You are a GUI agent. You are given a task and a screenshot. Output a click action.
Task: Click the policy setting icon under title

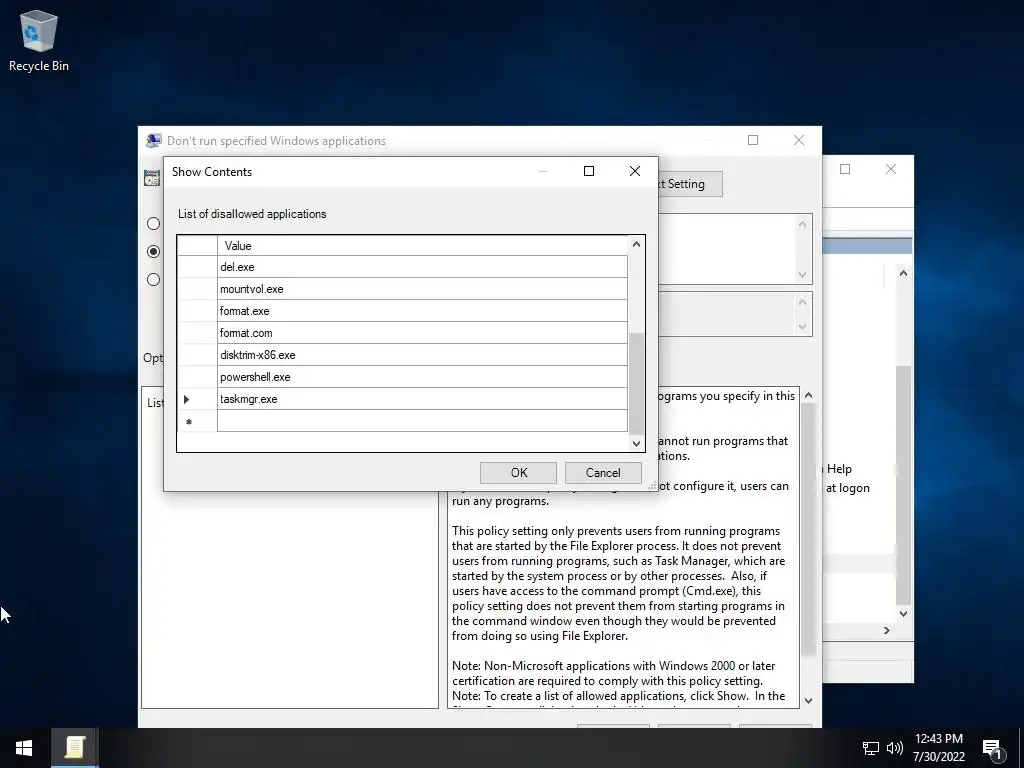pos(152,178)
